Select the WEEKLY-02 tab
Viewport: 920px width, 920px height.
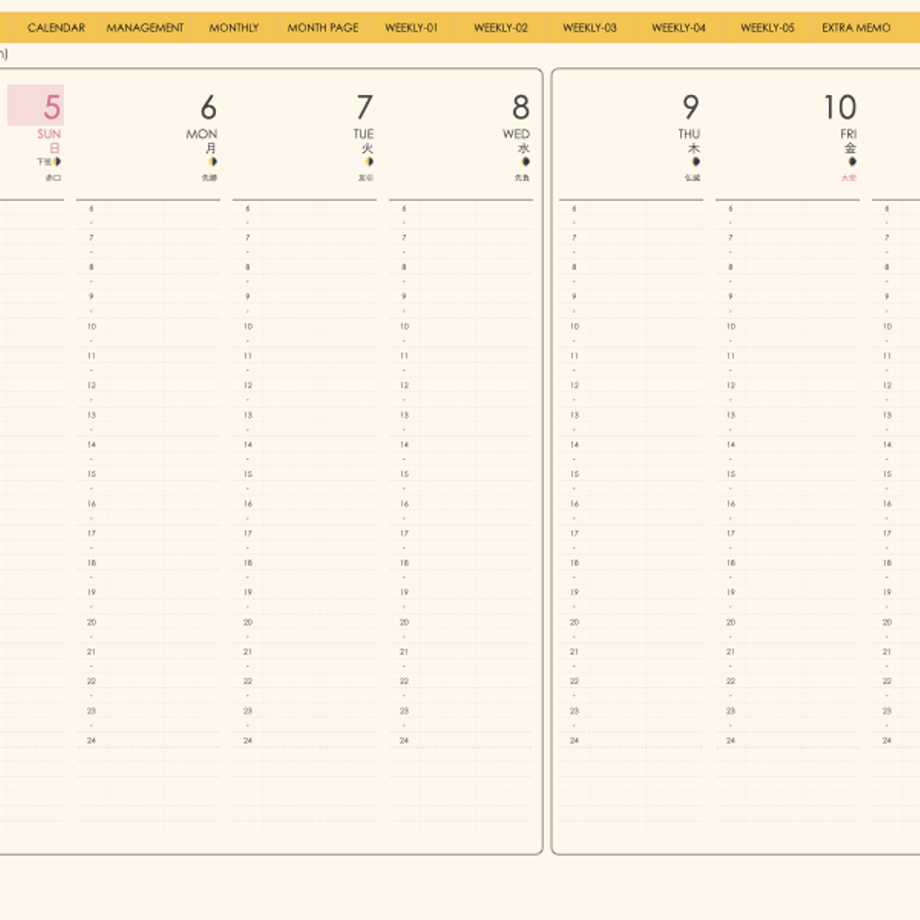(500, 28)
